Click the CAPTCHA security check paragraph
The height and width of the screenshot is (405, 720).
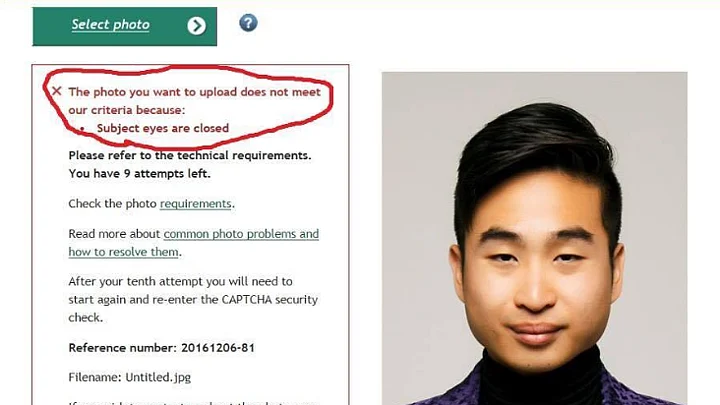193,299
